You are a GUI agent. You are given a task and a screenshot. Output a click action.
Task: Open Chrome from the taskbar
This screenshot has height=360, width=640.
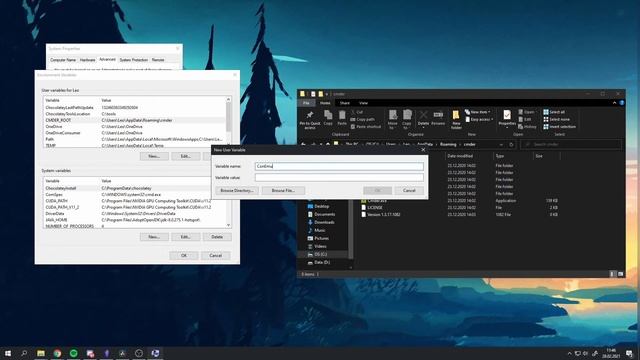(58, 353)
